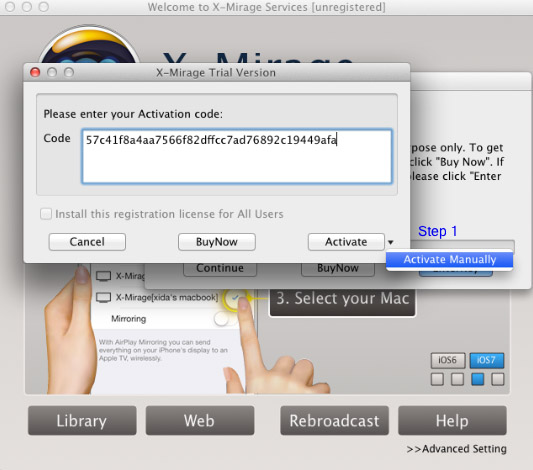Open the dropdown arrow beside Activate
Viewport: 533px width, 470px height.
391,242
